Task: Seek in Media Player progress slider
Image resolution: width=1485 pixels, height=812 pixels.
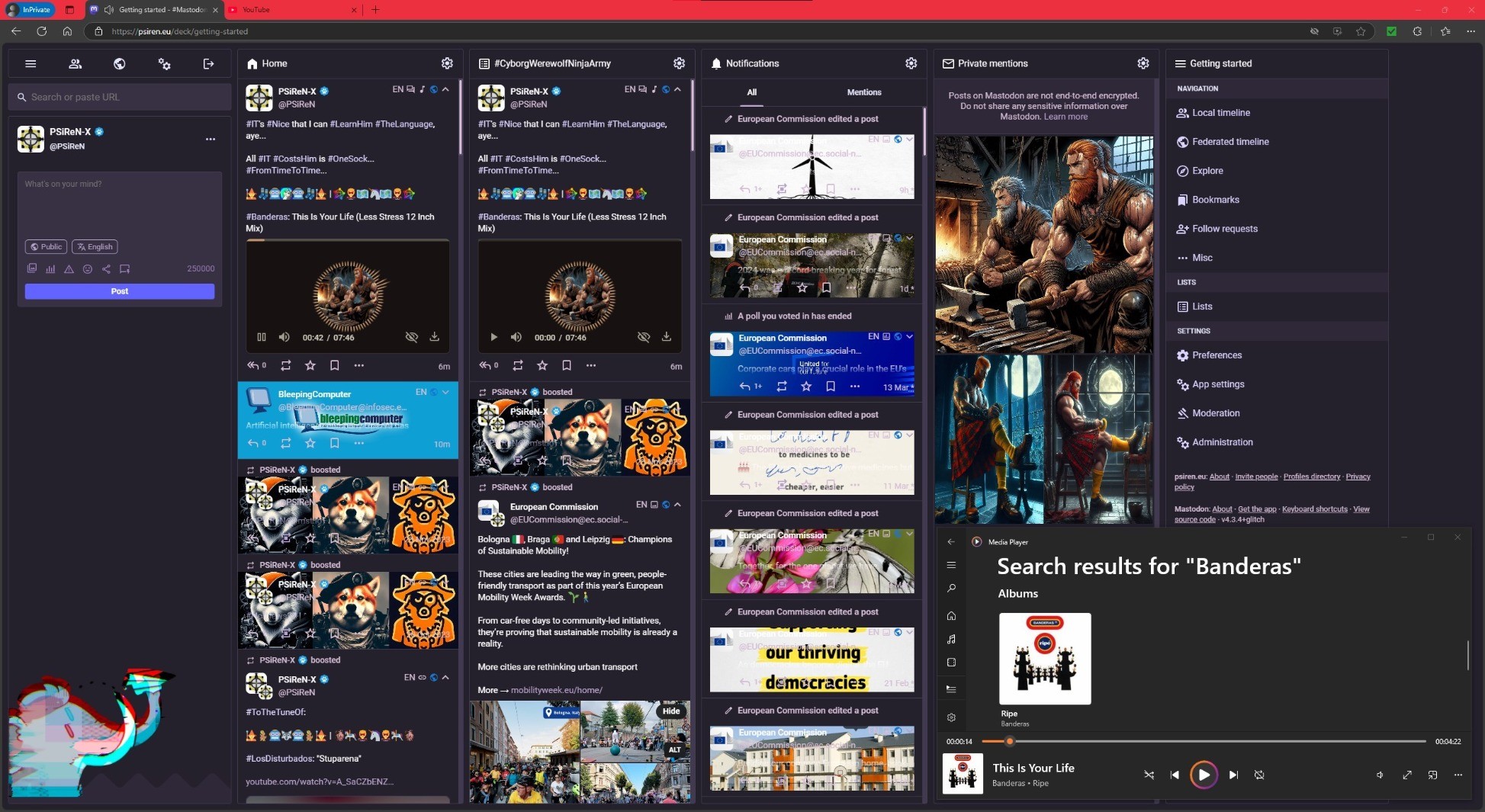Action: (1204, 741)
